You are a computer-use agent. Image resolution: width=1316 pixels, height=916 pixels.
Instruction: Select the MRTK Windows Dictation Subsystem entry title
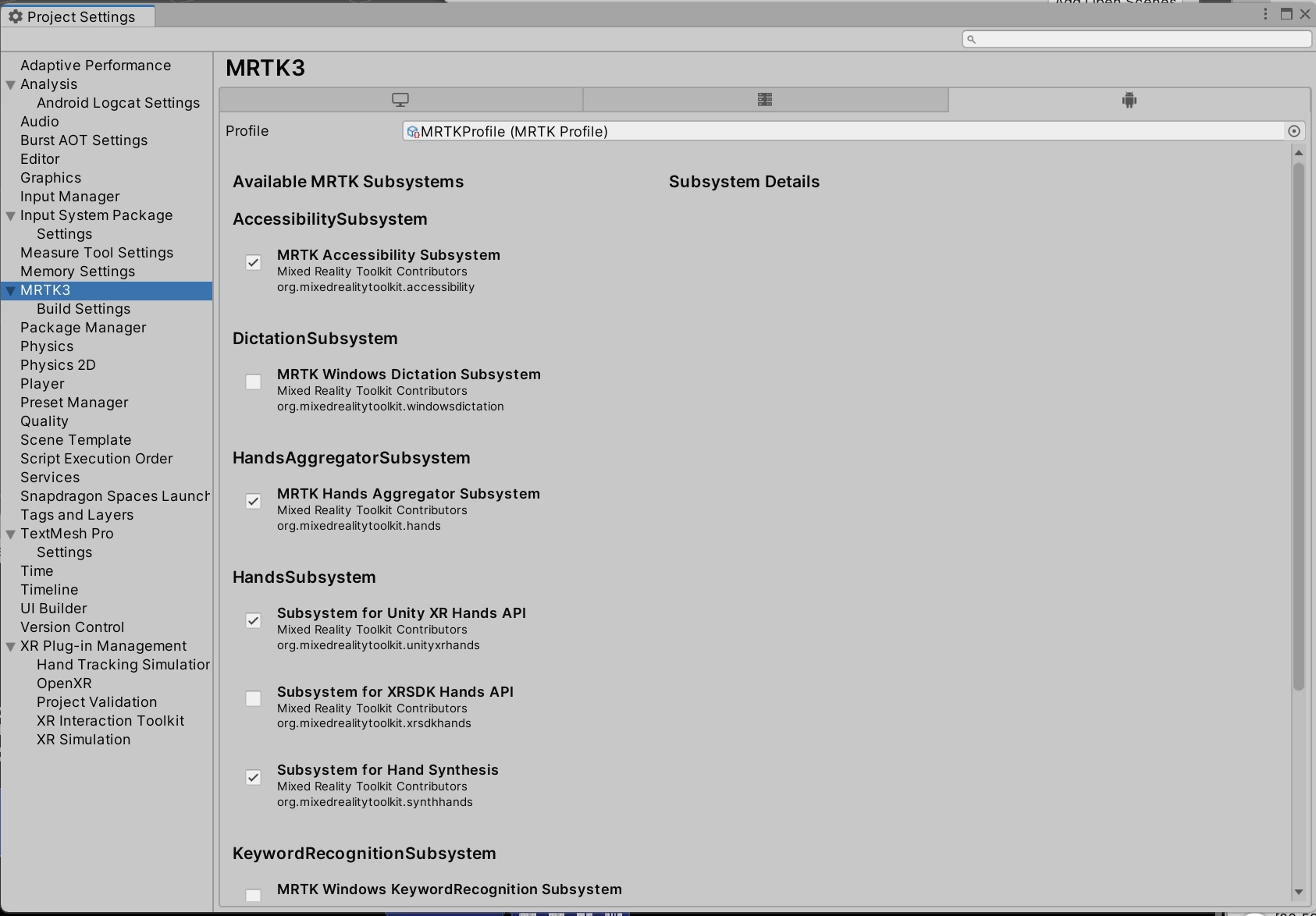pos(409,375)
